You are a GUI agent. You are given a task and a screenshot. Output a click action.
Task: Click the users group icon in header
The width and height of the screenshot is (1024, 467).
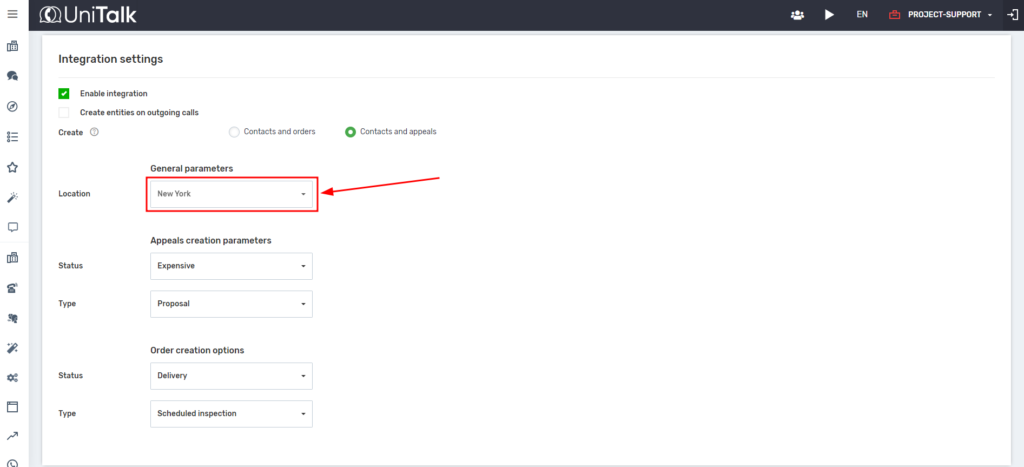click(797, 15)
